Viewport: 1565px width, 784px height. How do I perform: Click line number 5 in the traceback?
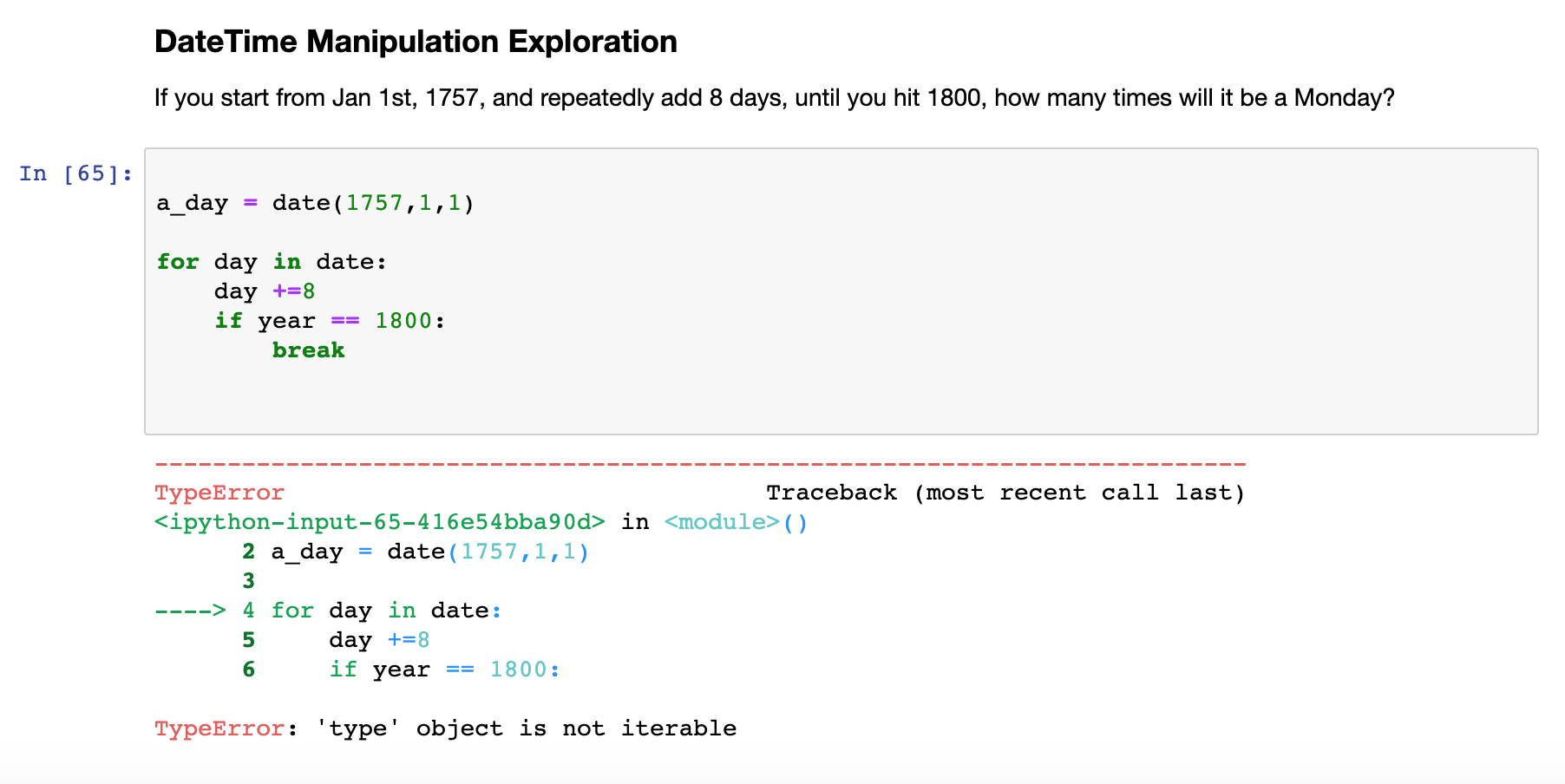click(x=248, y=639)
